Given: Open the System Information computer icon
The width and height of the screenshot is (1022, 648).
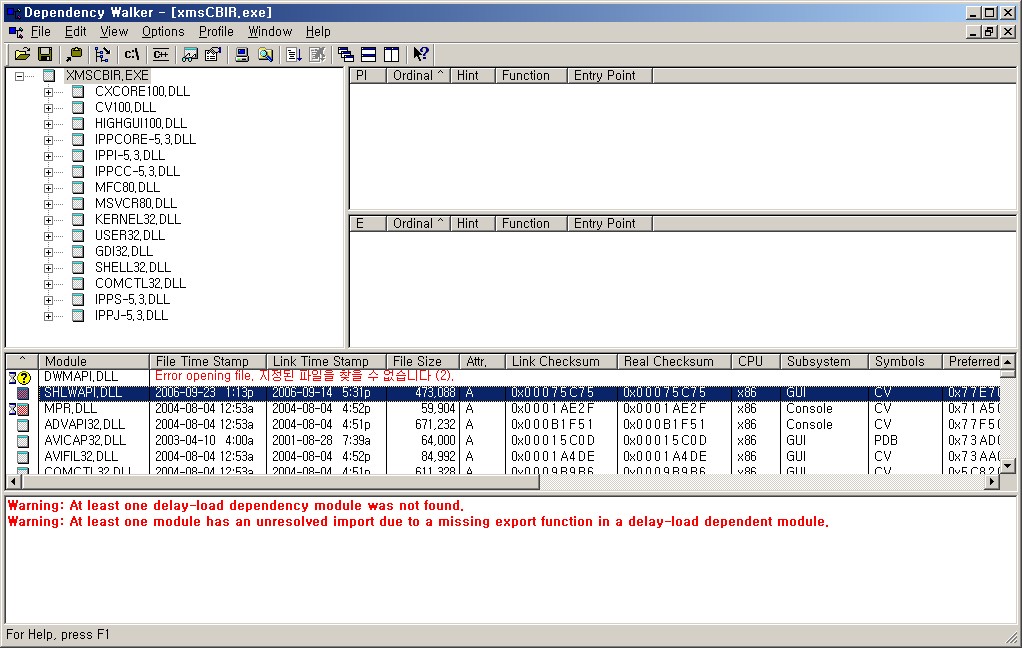Looking at the screenshot, I should coord(242,54).
